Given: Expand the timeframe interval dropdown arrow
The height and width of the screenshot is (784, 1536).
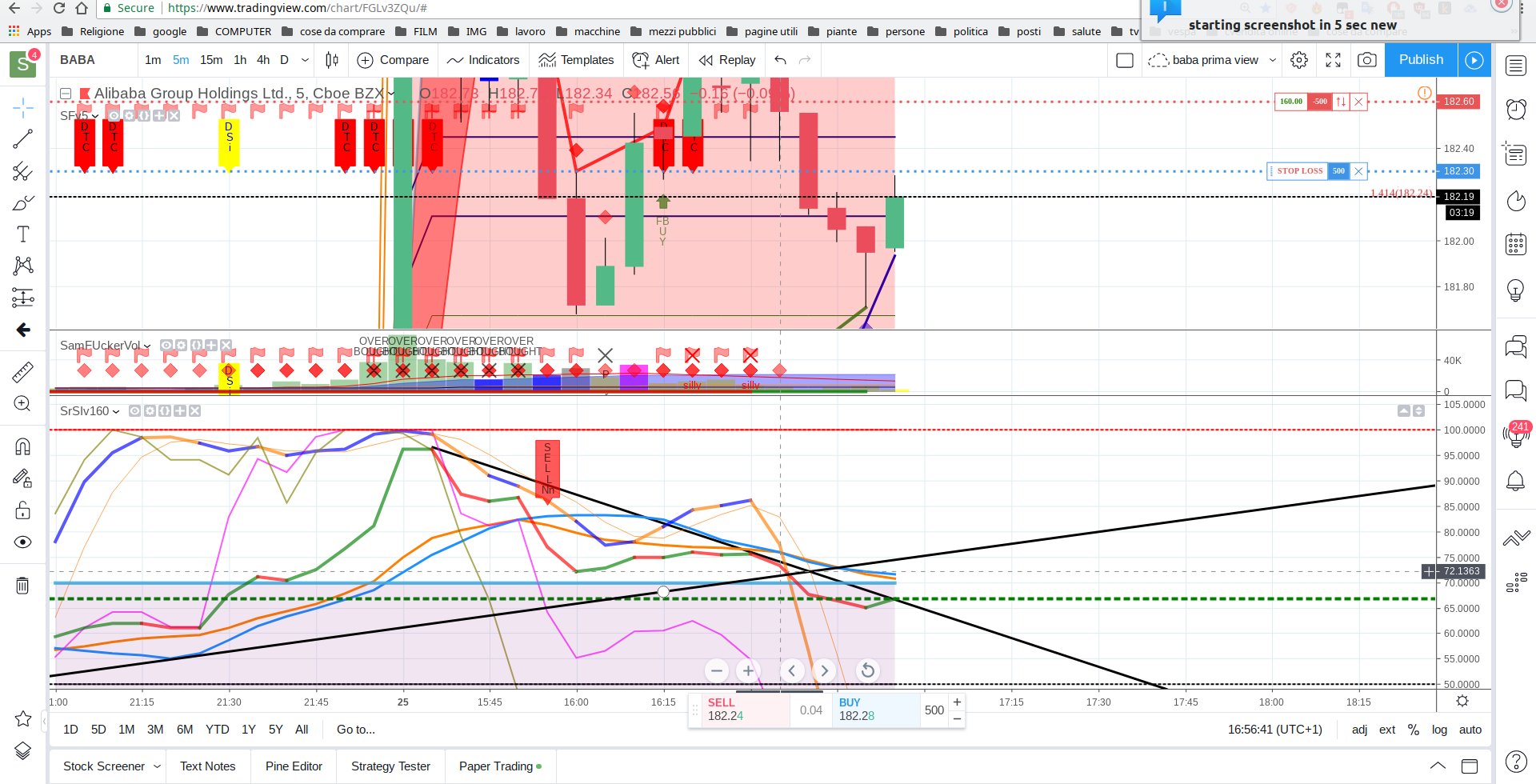Looking at the screenshot, I should 305,60.
